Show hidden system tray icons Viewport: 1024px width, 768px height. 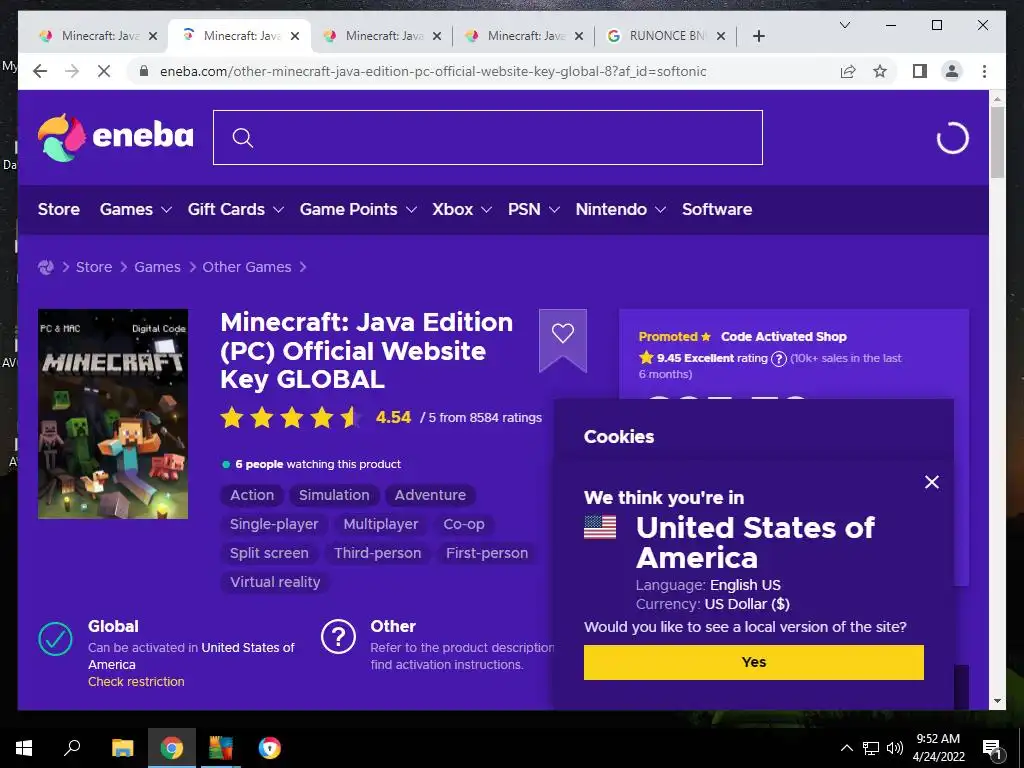(x=846, y=748)
